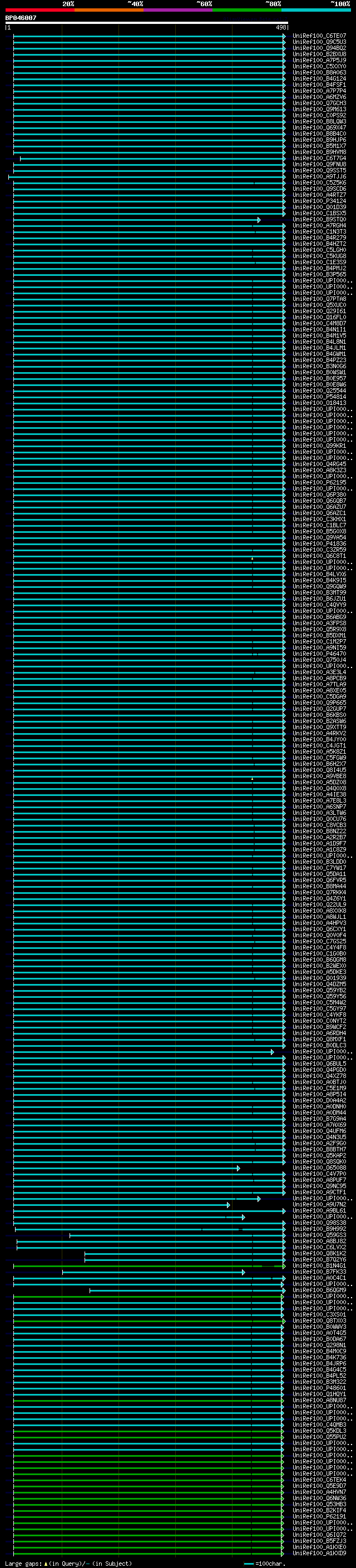356x1568 pixels.
Task: Open hit UniRef100_C6TE07
Action: 319,36
